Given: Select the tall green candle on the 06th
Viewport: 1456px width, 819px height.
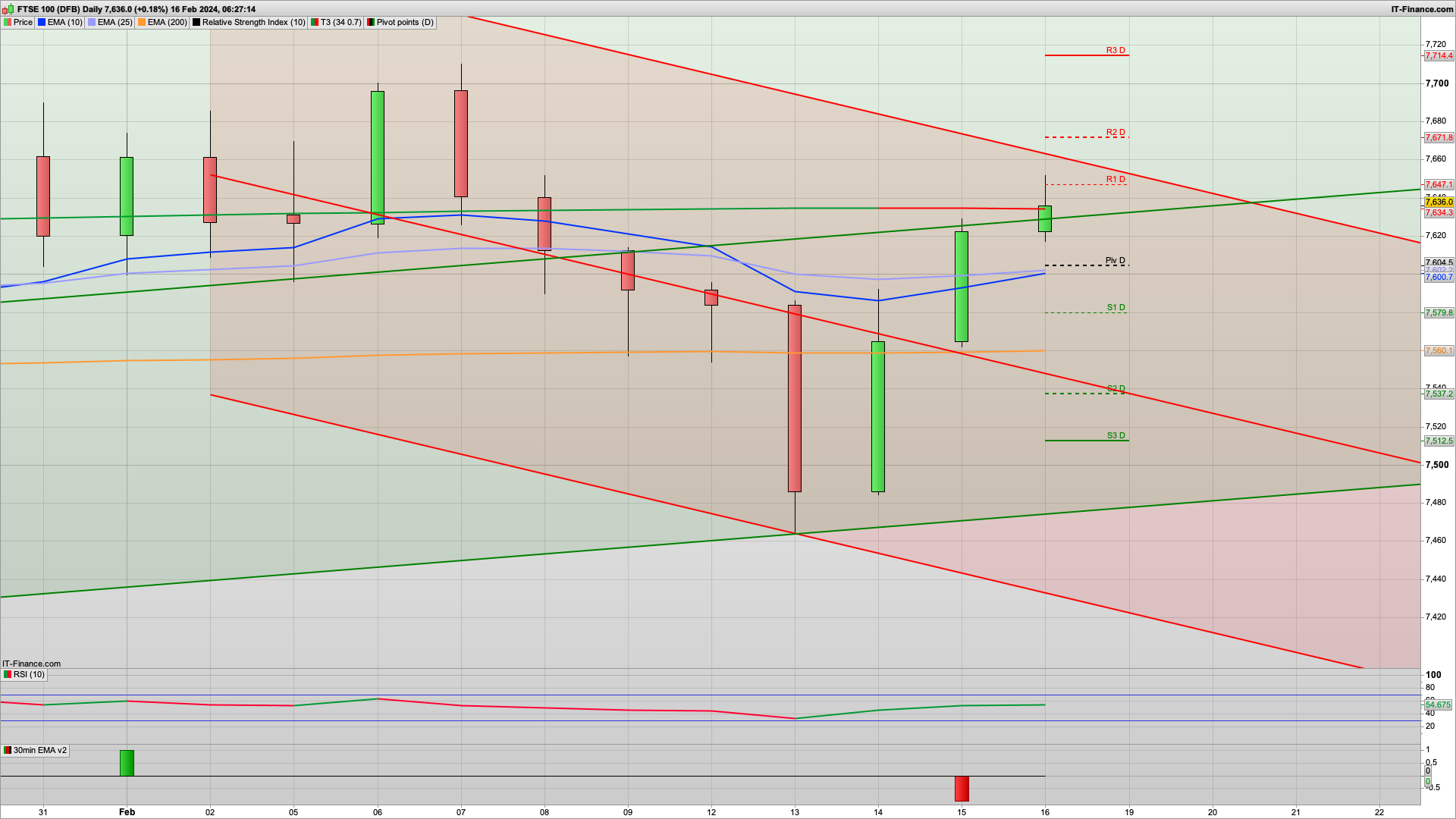Looking at the screenshot, I should click(x=378, y=157).
